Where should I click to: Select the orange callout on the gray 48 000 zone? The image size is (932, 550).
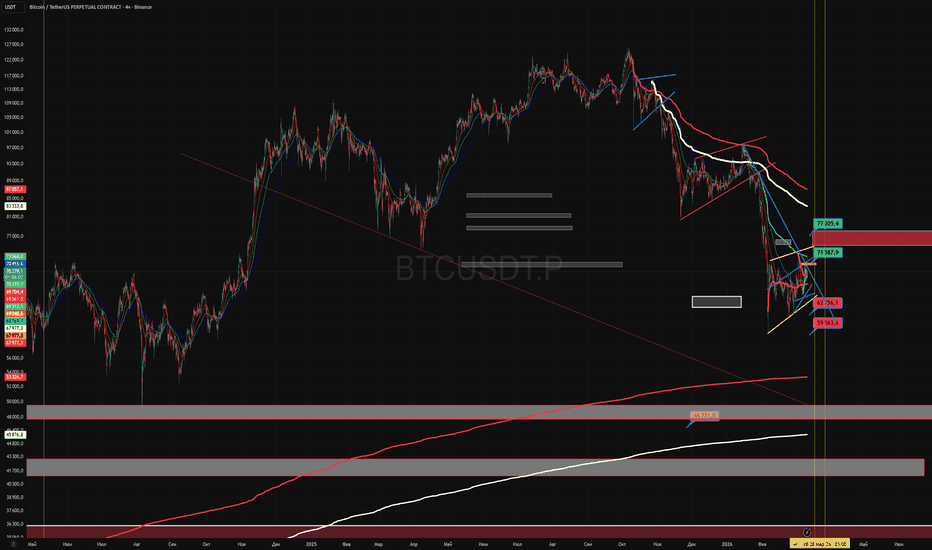point(704,415)
